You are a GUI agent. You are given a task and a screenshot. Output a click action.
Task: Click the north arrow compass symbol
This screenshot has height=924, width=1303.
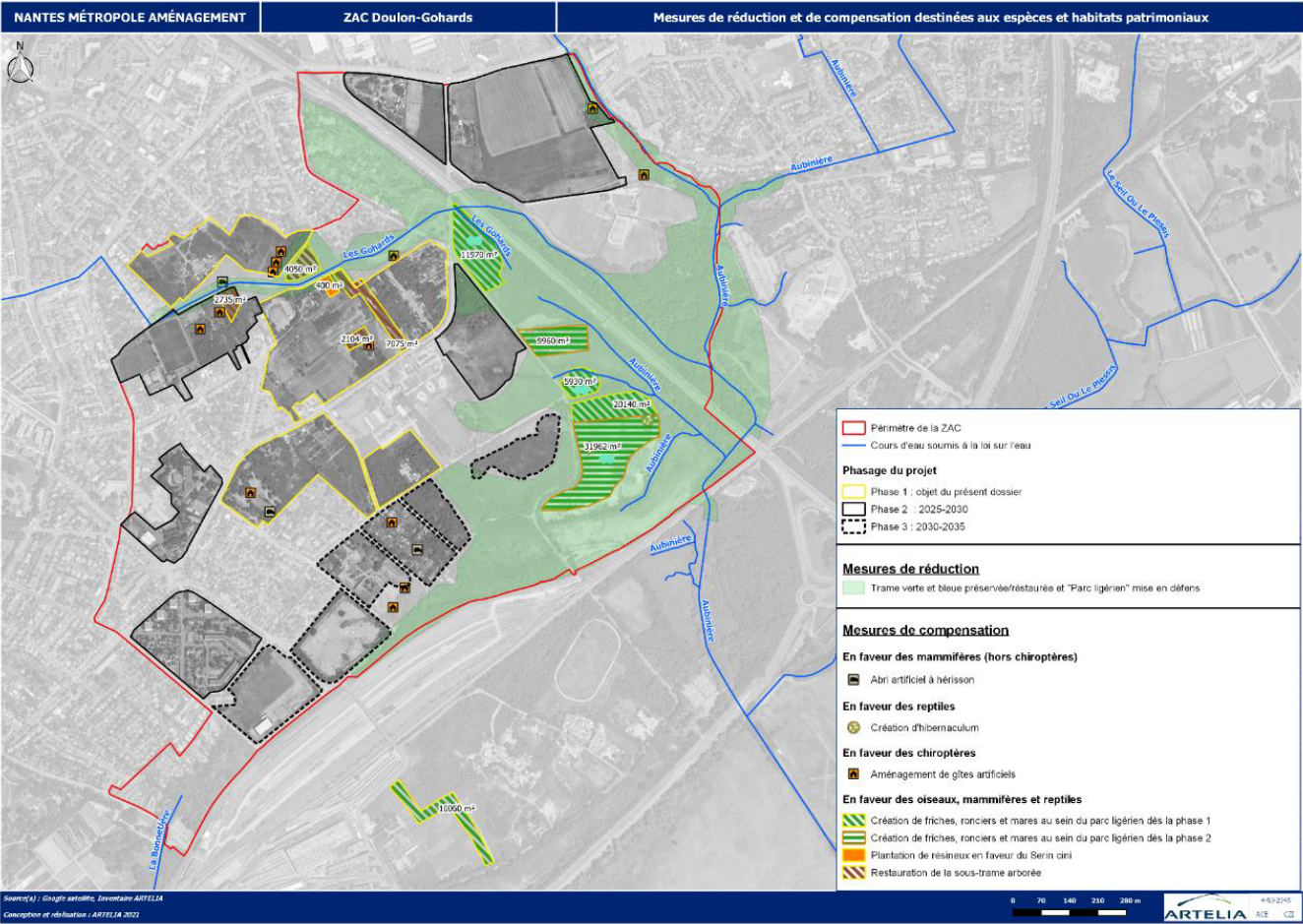coord(20,65)
